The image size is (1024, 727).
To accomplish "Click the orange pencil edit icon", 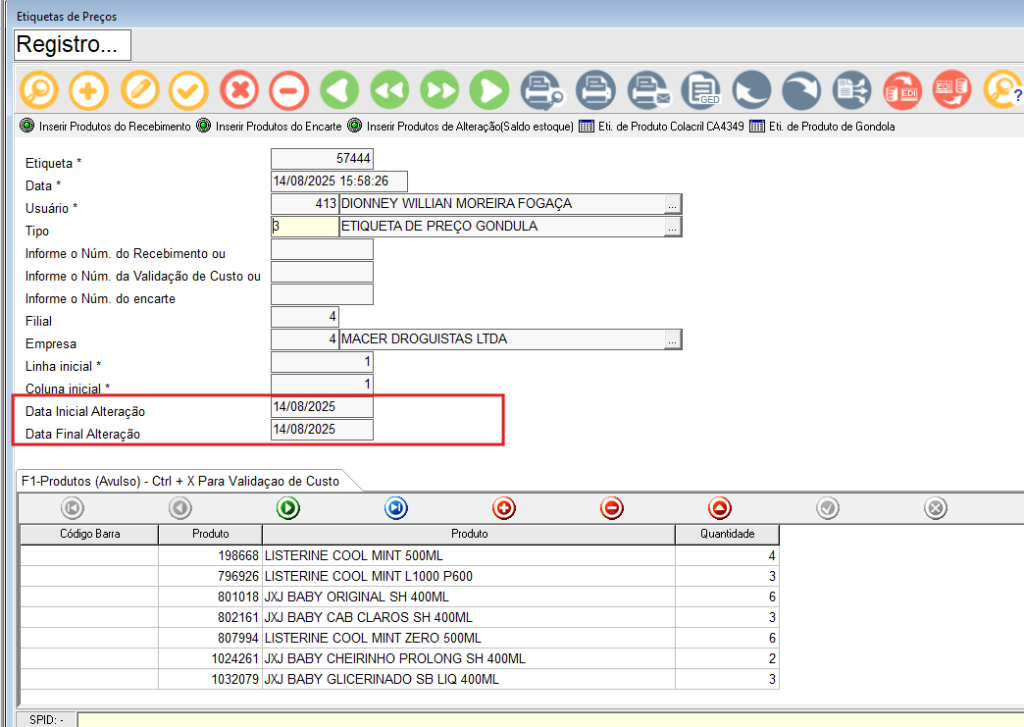I will [x=139, y=90].
